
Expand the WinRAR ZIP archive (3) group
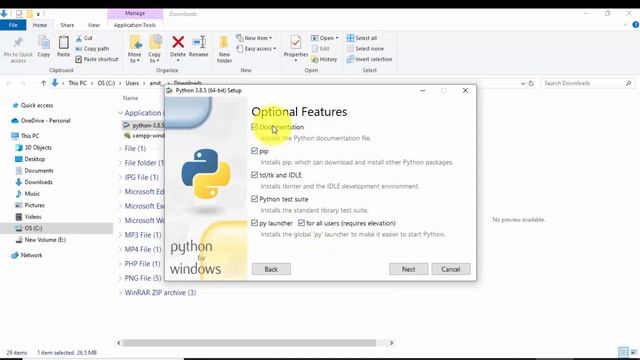120,293
